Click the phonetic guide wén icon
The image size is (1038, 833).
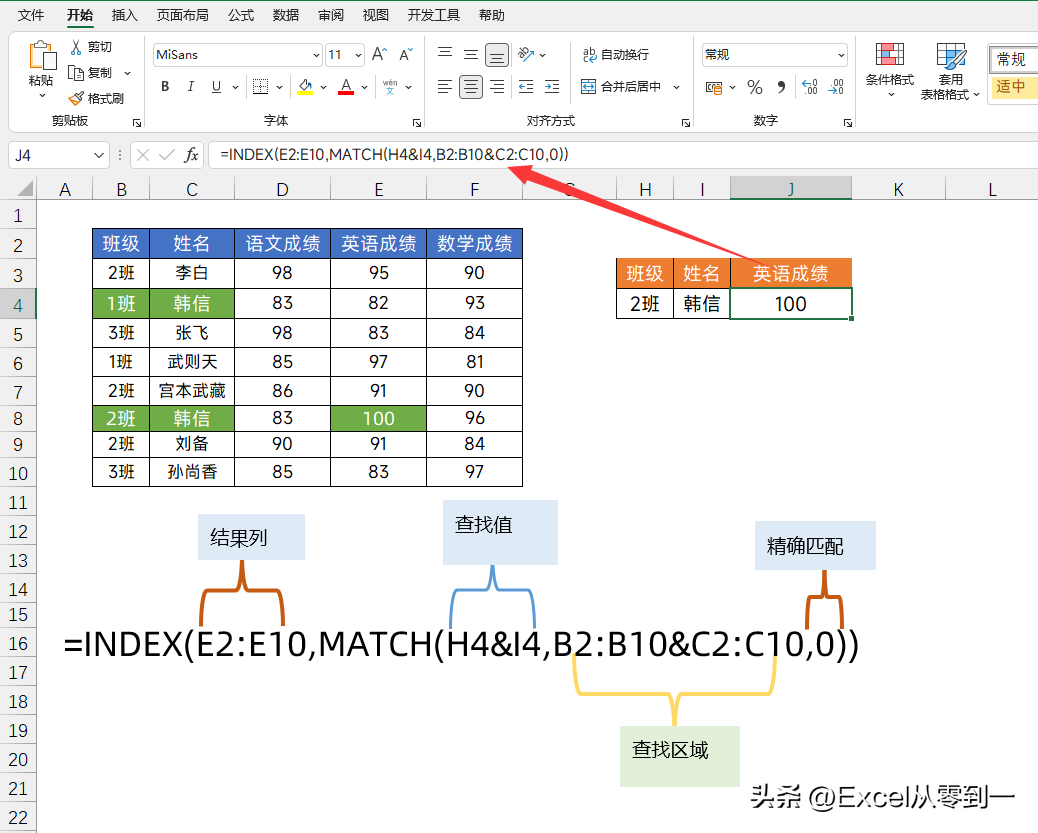click(390, 86)
